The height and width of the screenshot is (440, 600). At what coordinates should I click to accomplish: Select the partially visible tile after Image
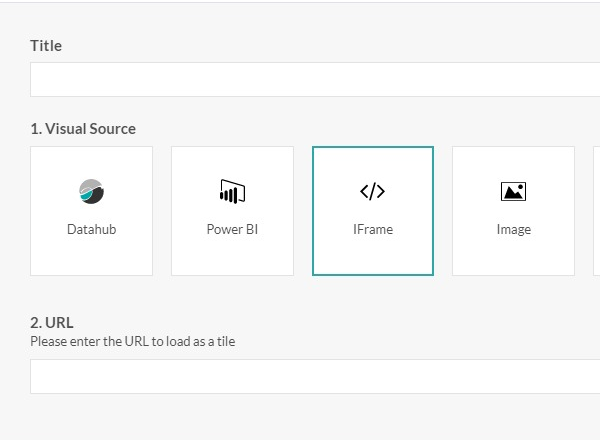(596, 211)
